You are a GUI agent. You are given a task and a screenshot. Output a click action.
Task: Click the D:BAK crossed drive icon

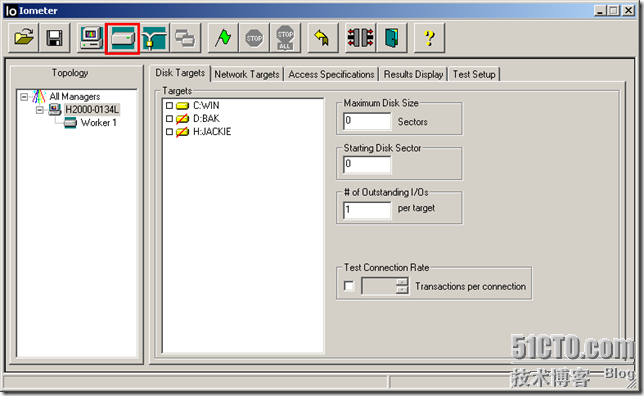pos(182,119)
